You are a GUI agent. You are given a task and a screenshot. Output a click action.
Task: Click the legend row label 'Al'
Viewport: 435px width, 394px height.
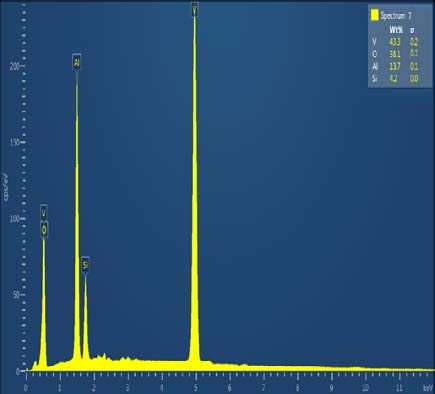(375, 66)
